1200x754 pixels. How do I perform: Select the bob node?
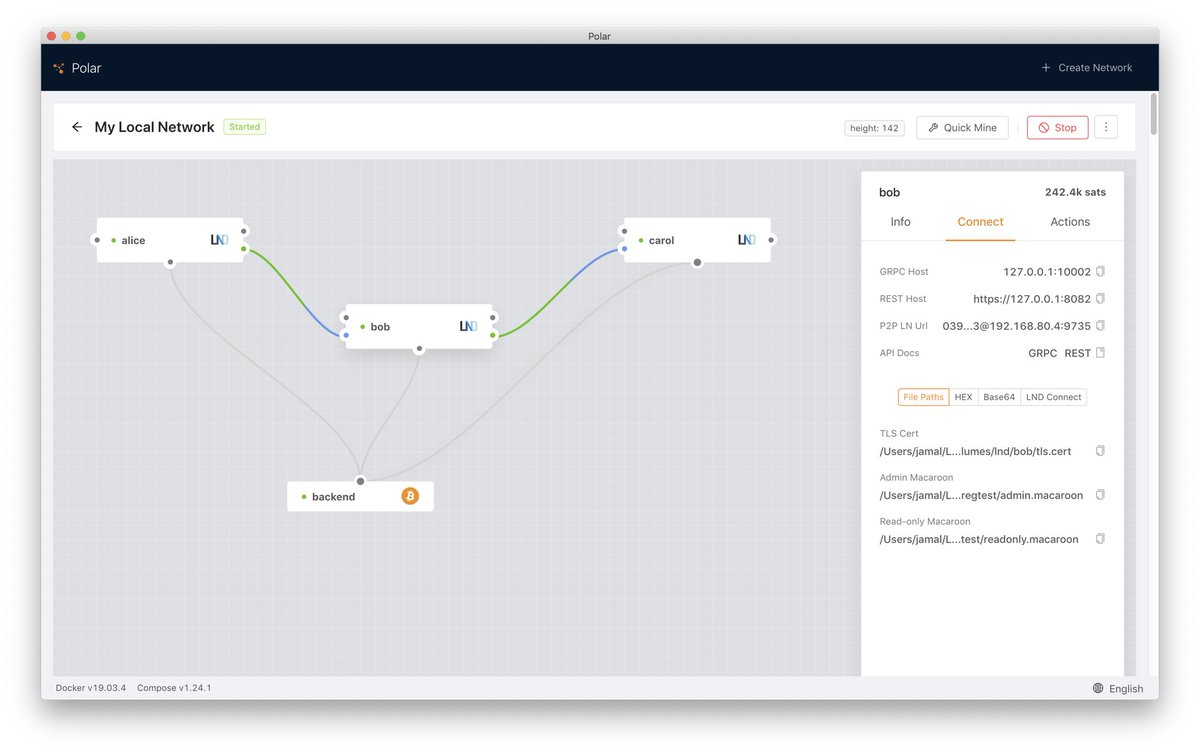coord(419,326)
